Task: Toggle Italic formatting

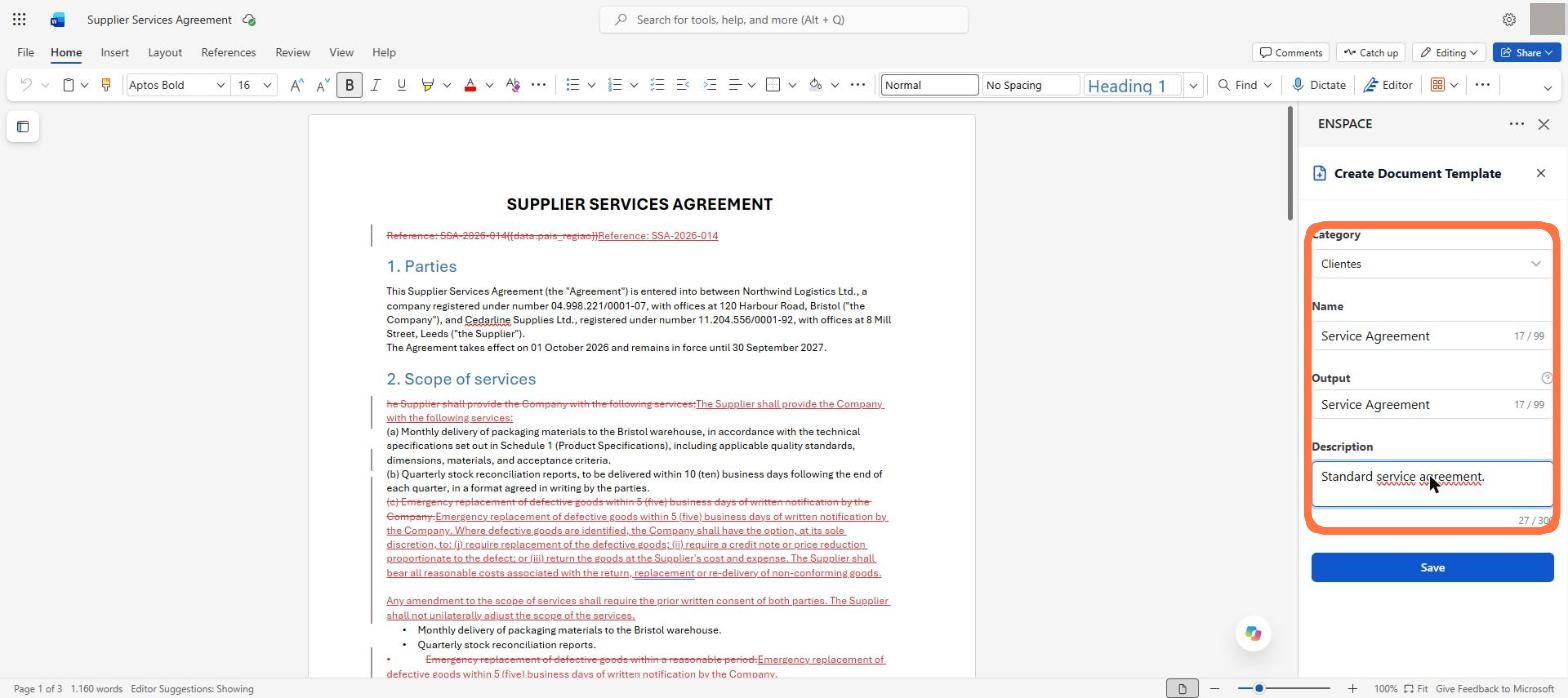Action: tap(375, 85)
